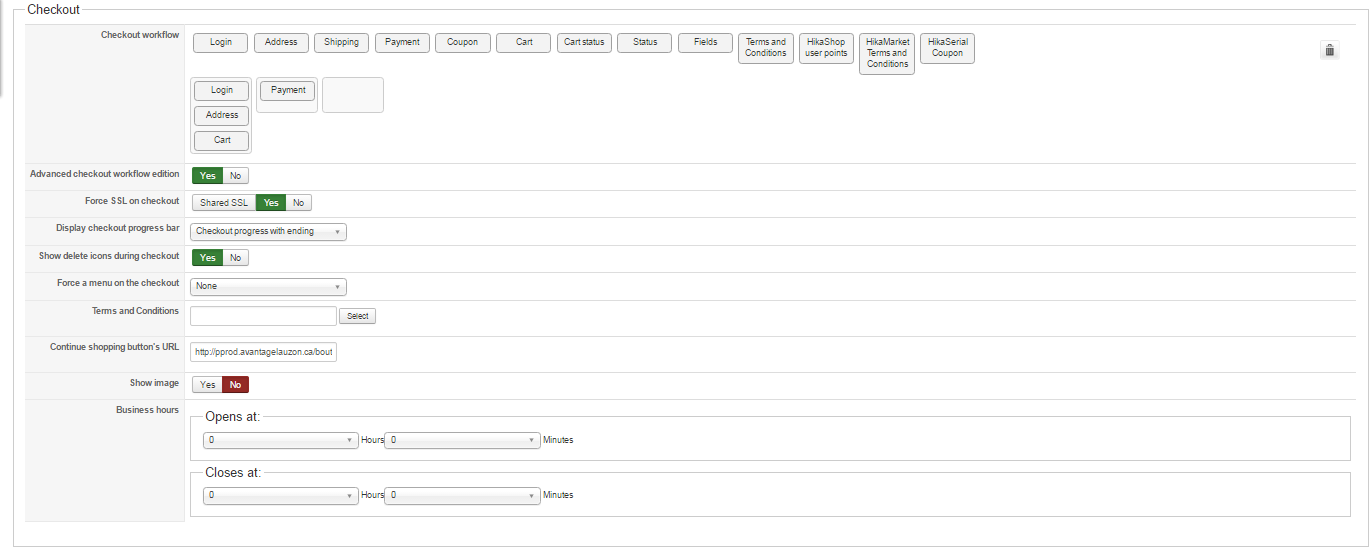Screen dimensions: 1370x552
Task: Set Force SSL on checkout to No
Action: coord(299,203)
